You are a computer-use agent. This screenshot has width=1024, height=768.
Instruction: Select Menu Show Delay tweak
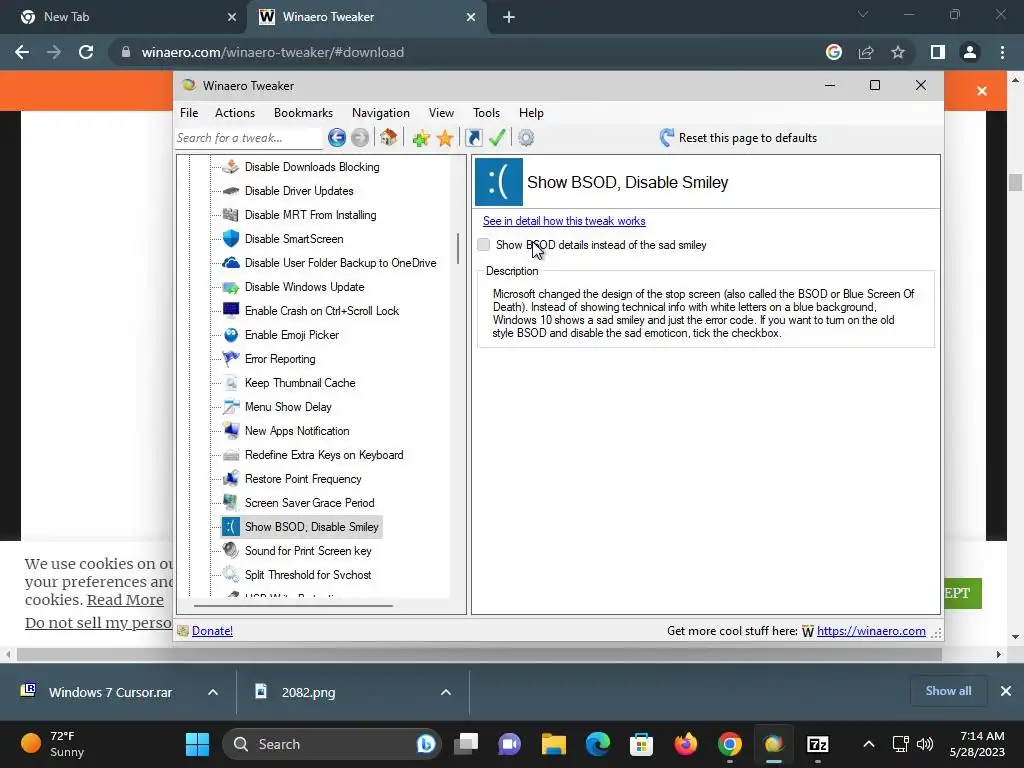click(288, 407)
